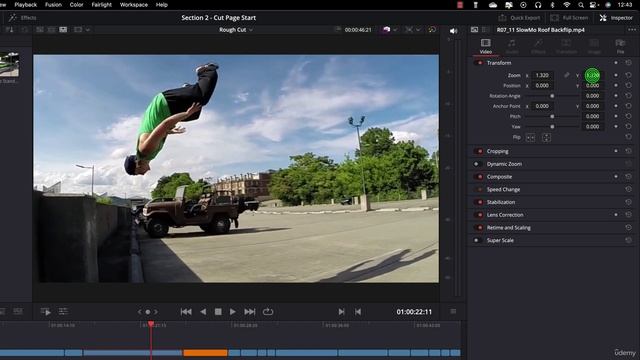Expand the Composite section
This screenshot has height=360, width=640.
pyautogui.click(x=499, y=177)
